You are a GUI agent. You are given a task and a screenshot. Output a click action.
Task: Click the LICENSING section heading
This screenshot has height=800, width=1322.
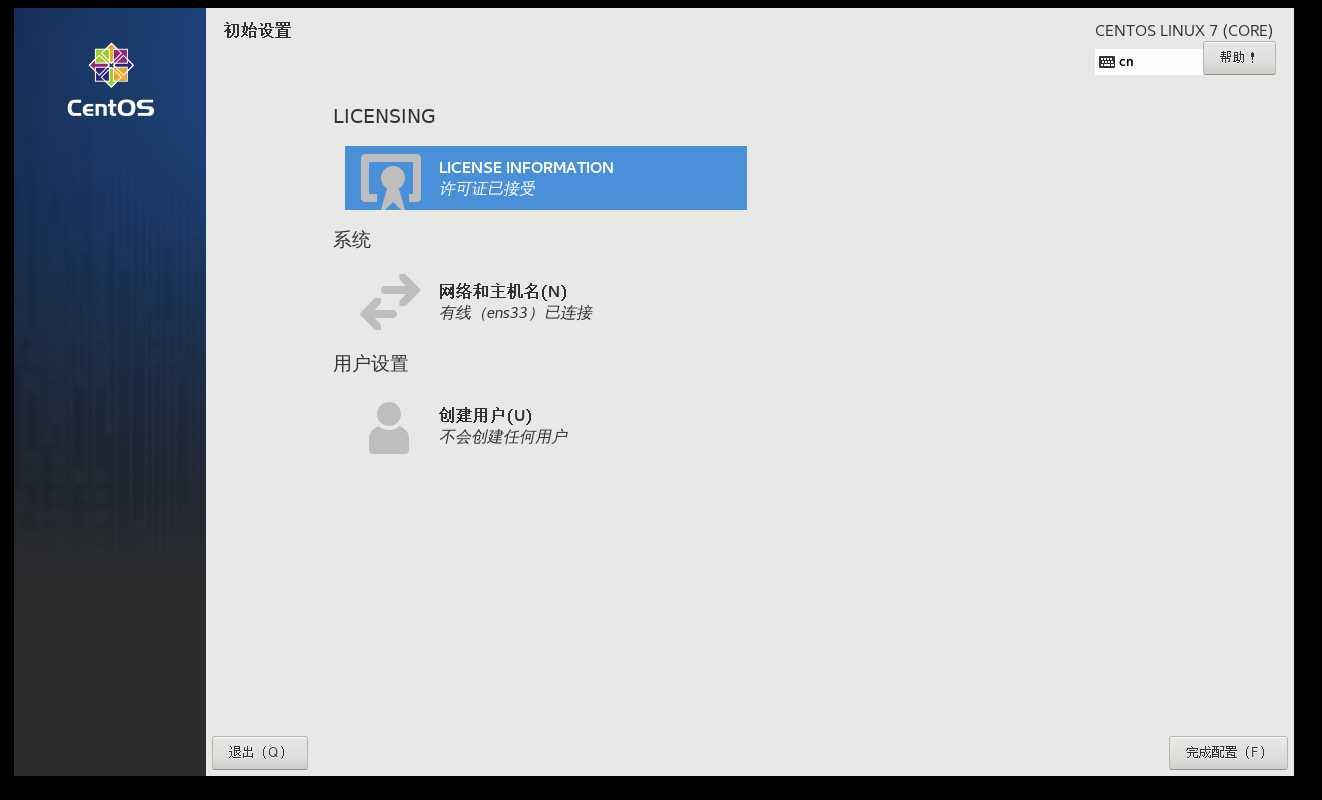pos(384,117)
